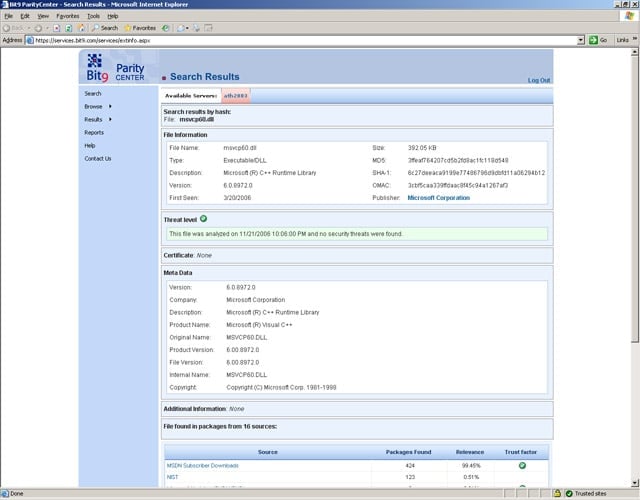
Task: Open the File menu
Action: [x=9, y=16]
